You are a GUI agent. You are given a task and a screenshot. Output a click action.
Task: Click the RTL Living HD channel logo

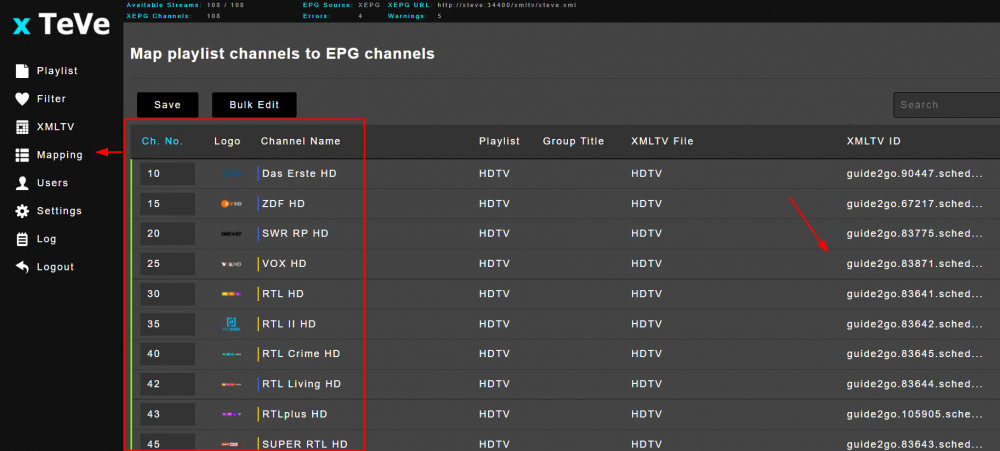232,384
